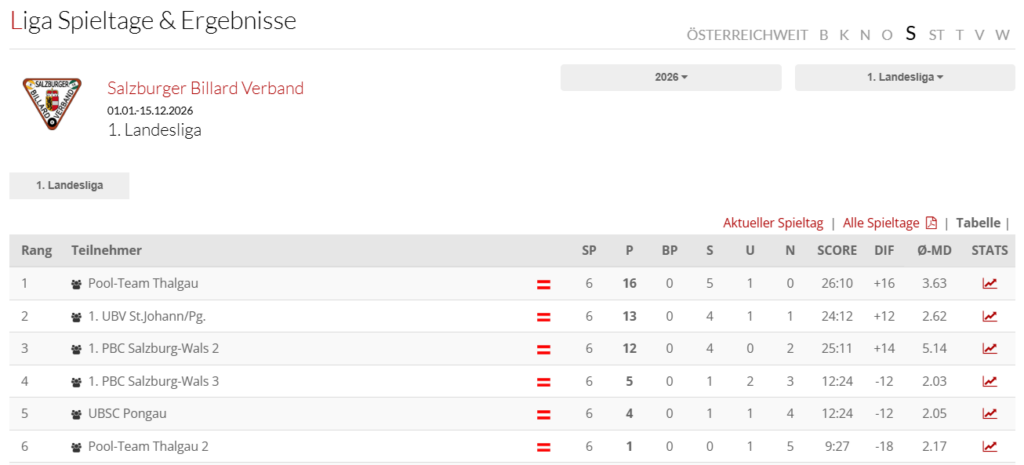Click the Salzburger Billard Verband logo
Image resolution: width=1024 pixels, height=465 pixels.
[x=52, y=103]
